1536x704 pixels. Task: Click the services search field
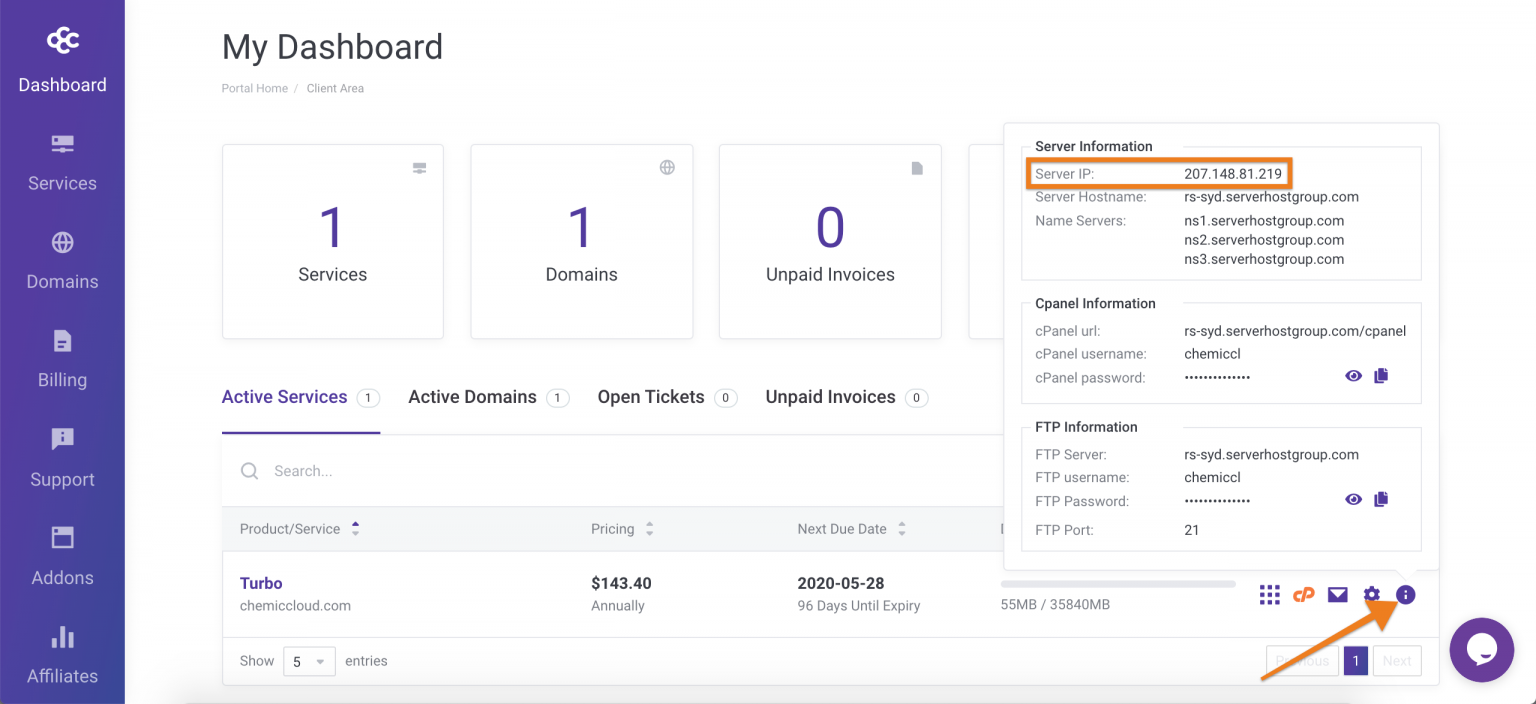[x=600, y=471]
